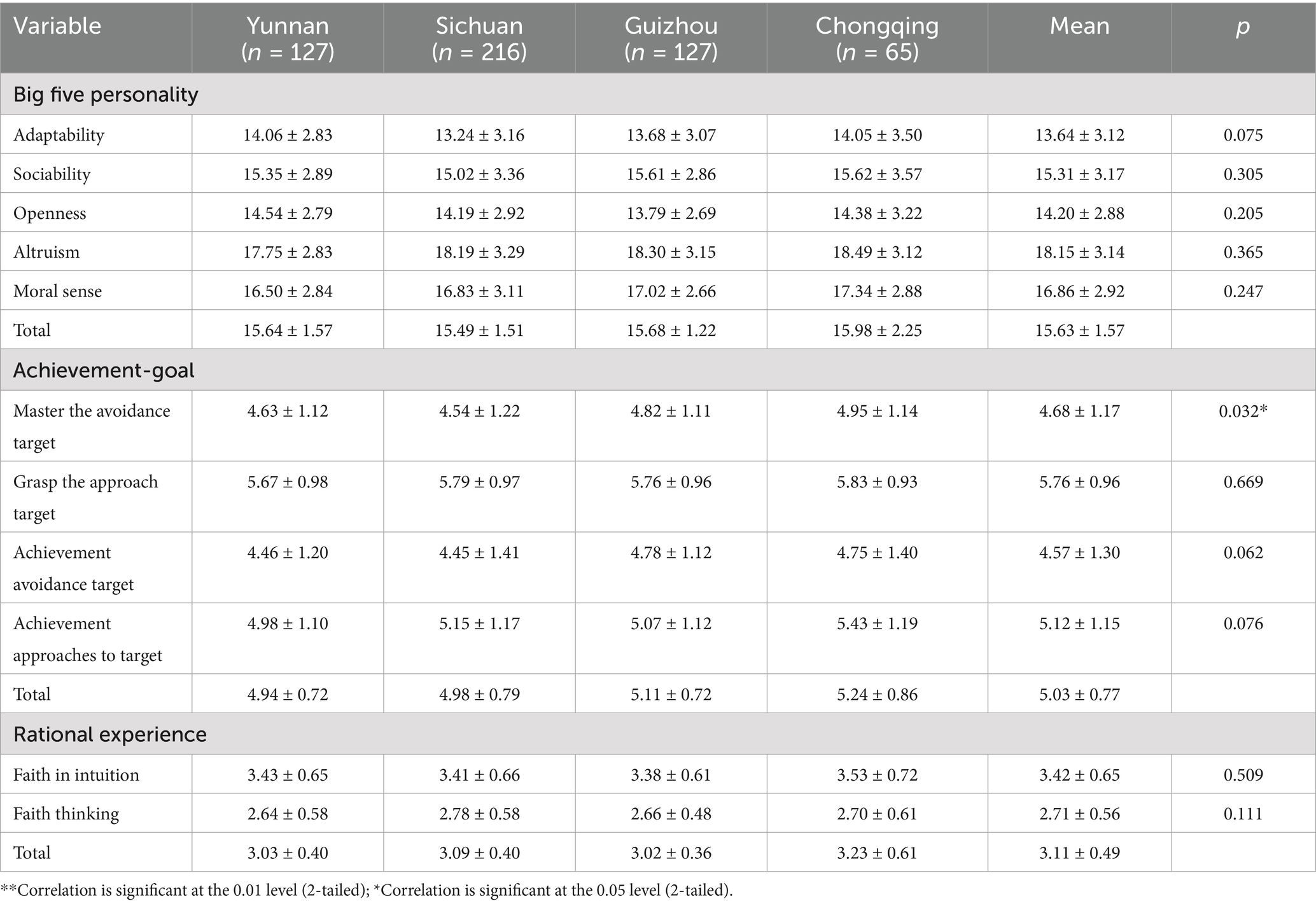Select the Rational experience section heading
This screenshot has width=1316, height=906.
pyautogui.click(x=110, y=734)
